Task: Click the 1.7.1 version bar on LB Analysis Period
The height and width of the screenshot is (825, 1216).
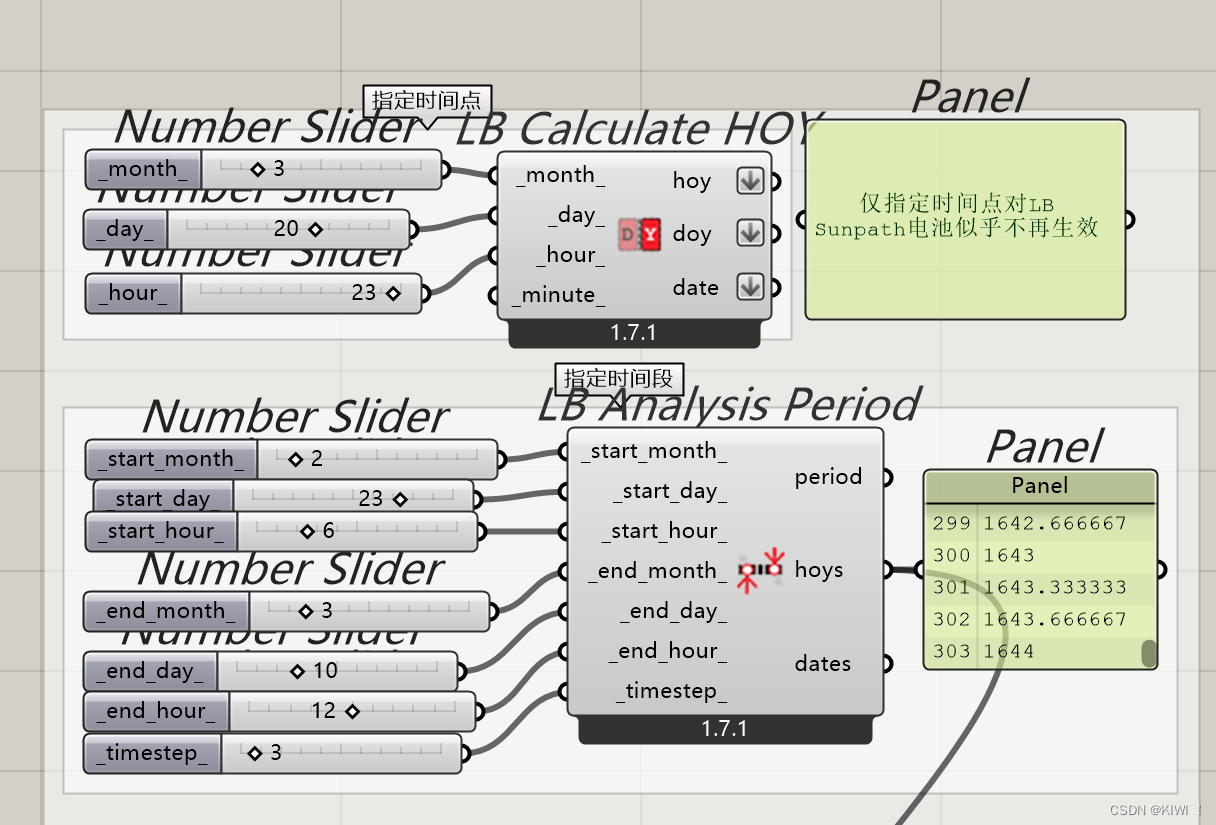Action: pos(724,729)
